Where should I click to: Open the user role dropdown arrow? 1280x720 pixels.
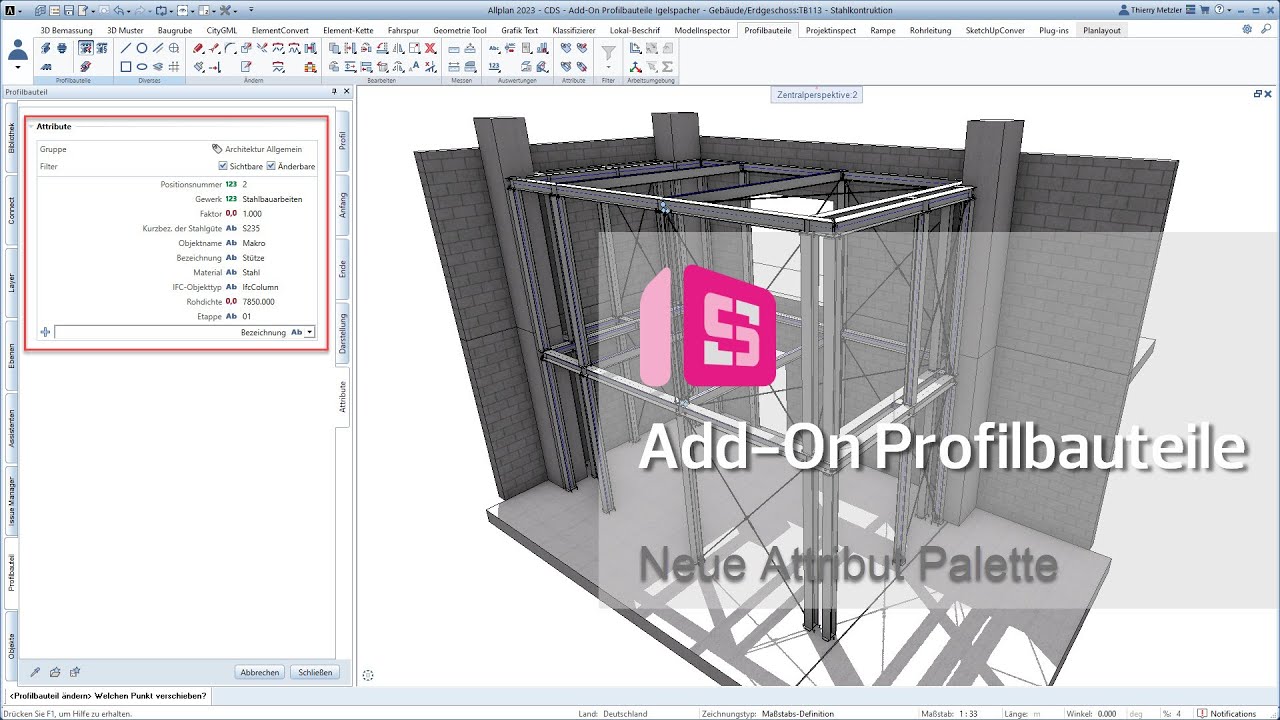pos(18,68)
